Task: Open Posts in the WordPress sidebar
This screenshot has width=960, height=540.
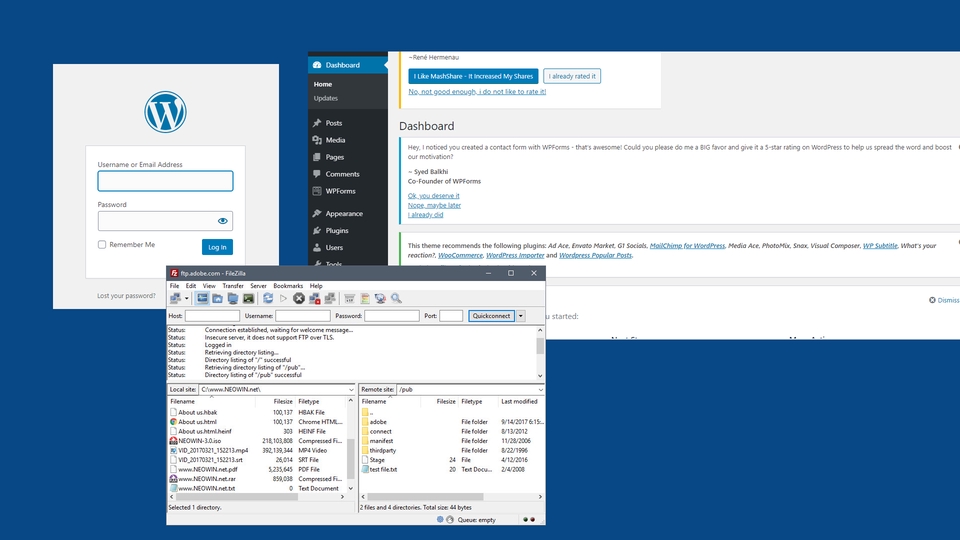Action: point(334,123)
